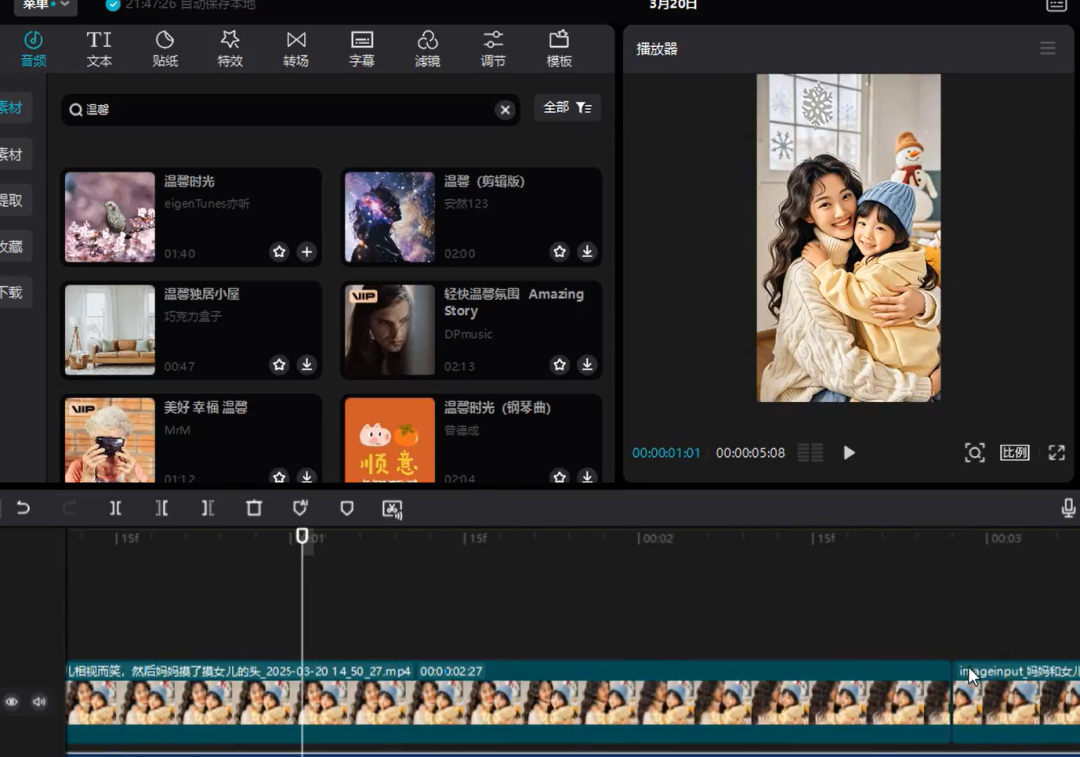
Task: Expand the 菜单 dropdown menu
Action: (x=46, y=5)
